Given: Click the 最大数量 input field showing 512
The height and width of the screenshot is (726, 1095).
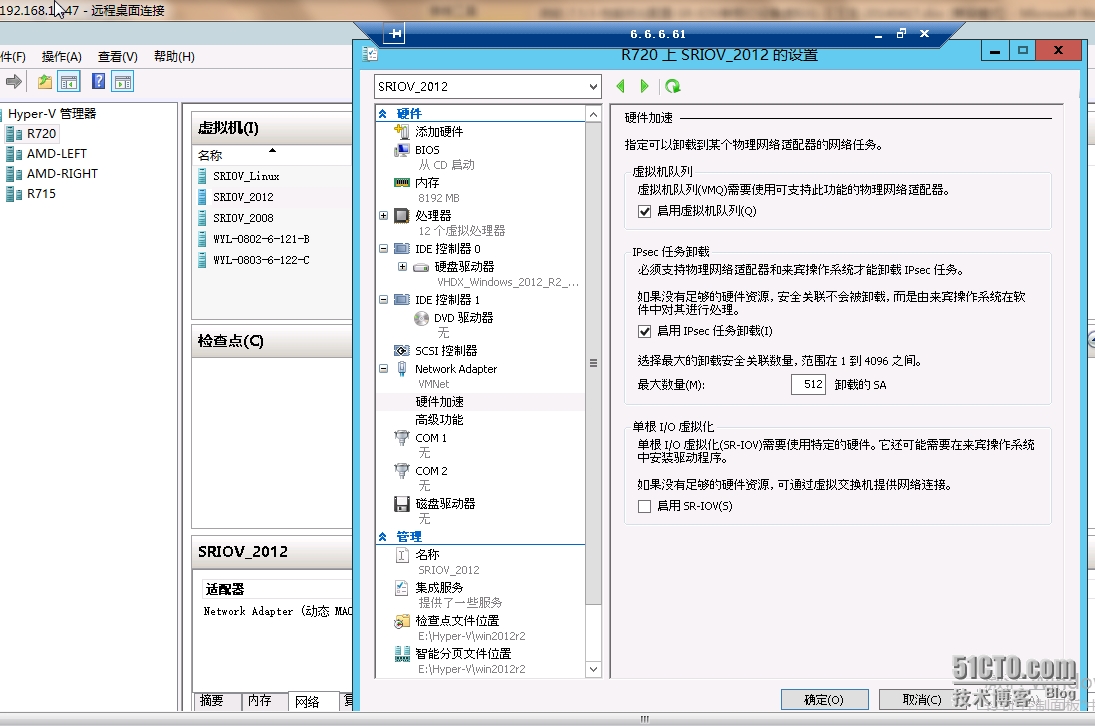Looking at the screenshot, I should point(808,384).
